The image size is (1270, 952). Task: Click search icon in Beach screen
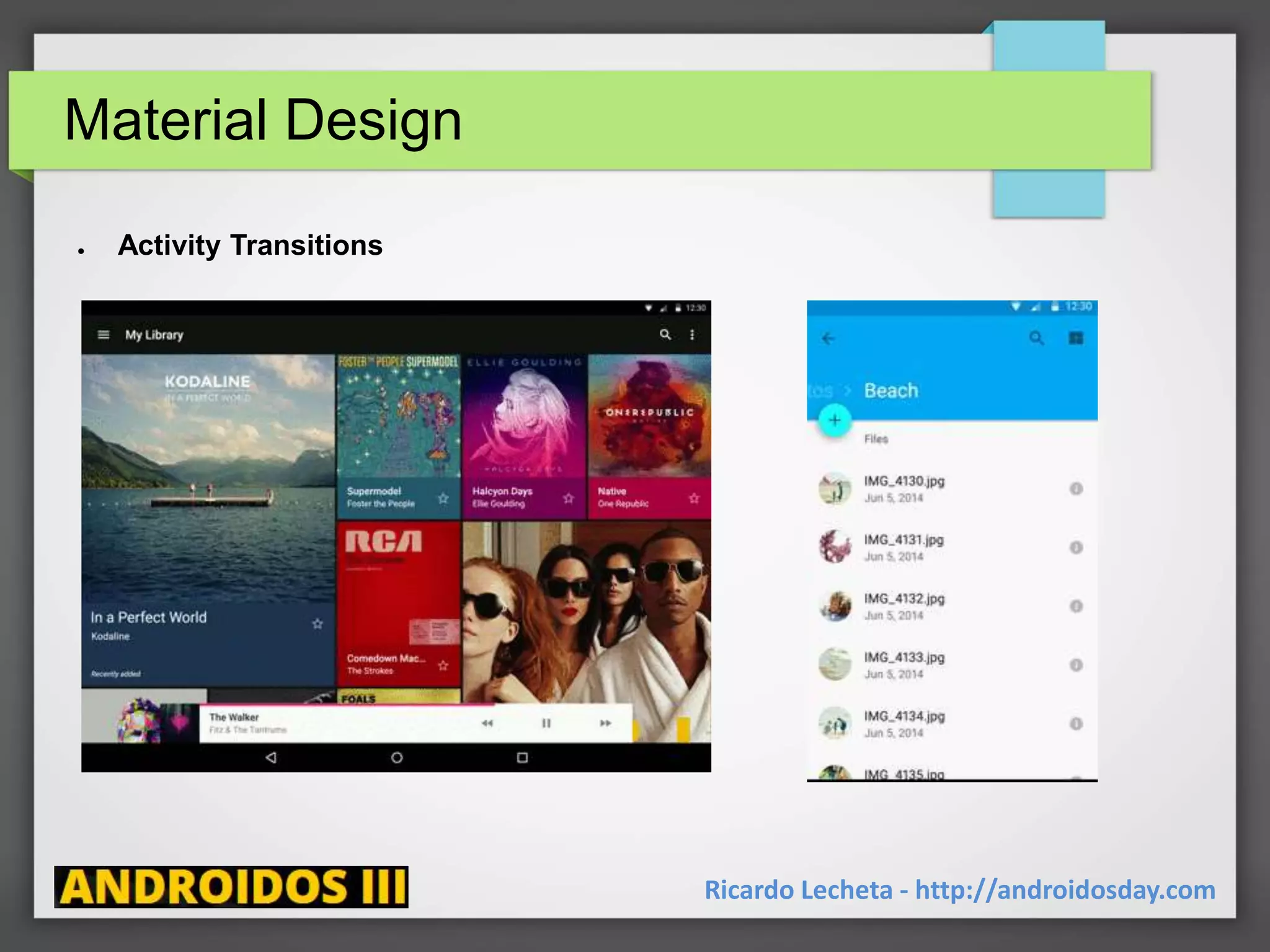coord(1037,338)
